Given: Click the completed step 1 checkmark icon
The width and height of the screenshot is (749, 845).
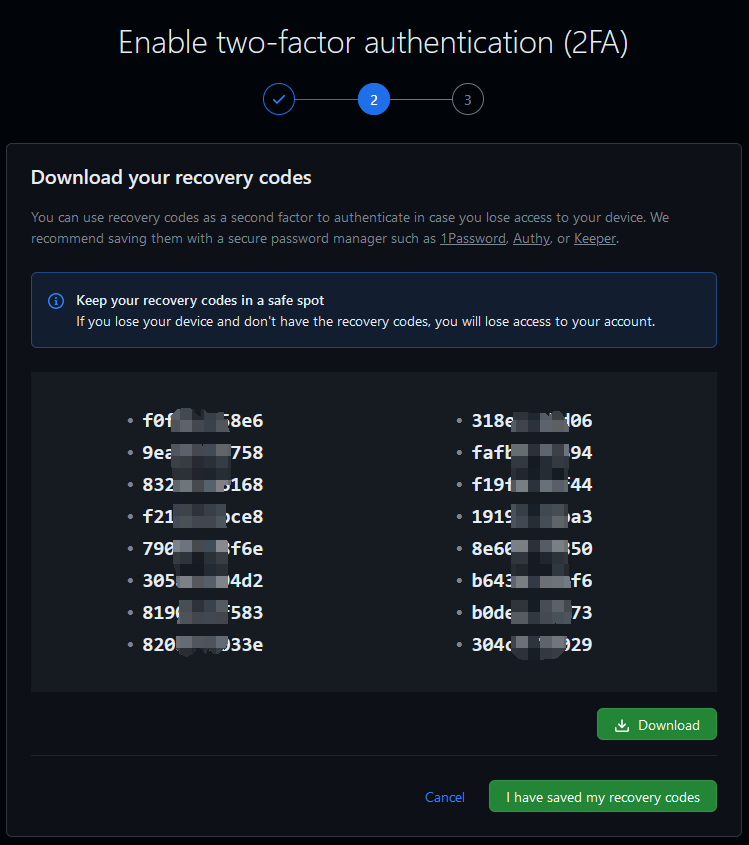Looking at the screenshot, I should click(279, 99).
